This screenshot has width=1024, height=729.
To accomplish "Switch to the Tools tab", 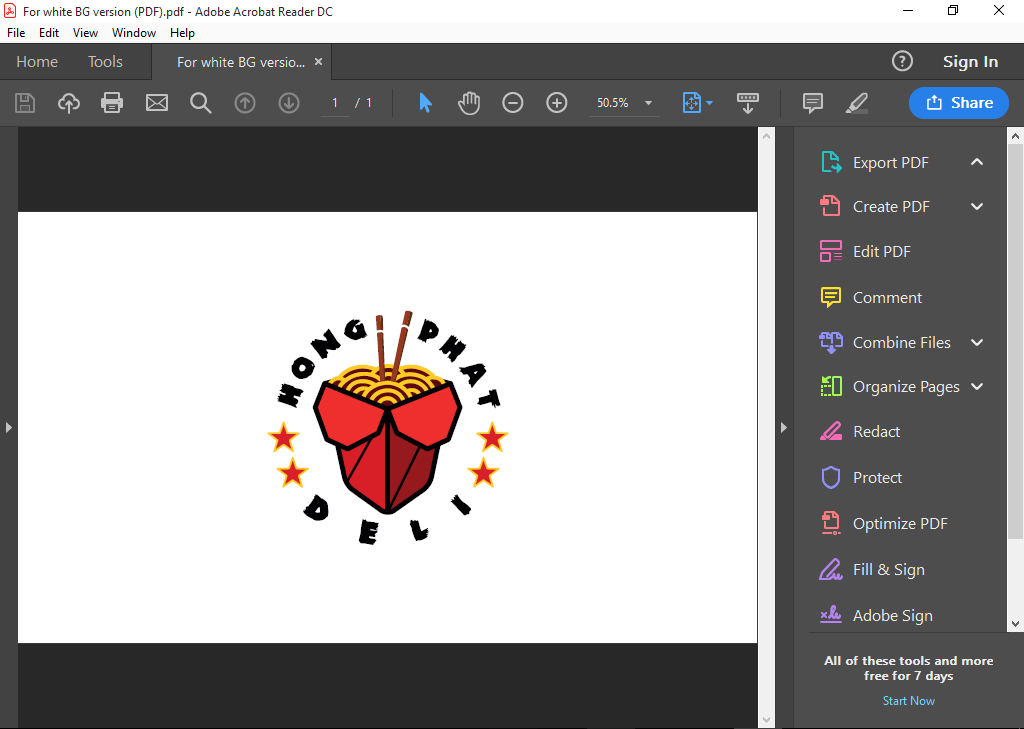I will click(105, 62).
